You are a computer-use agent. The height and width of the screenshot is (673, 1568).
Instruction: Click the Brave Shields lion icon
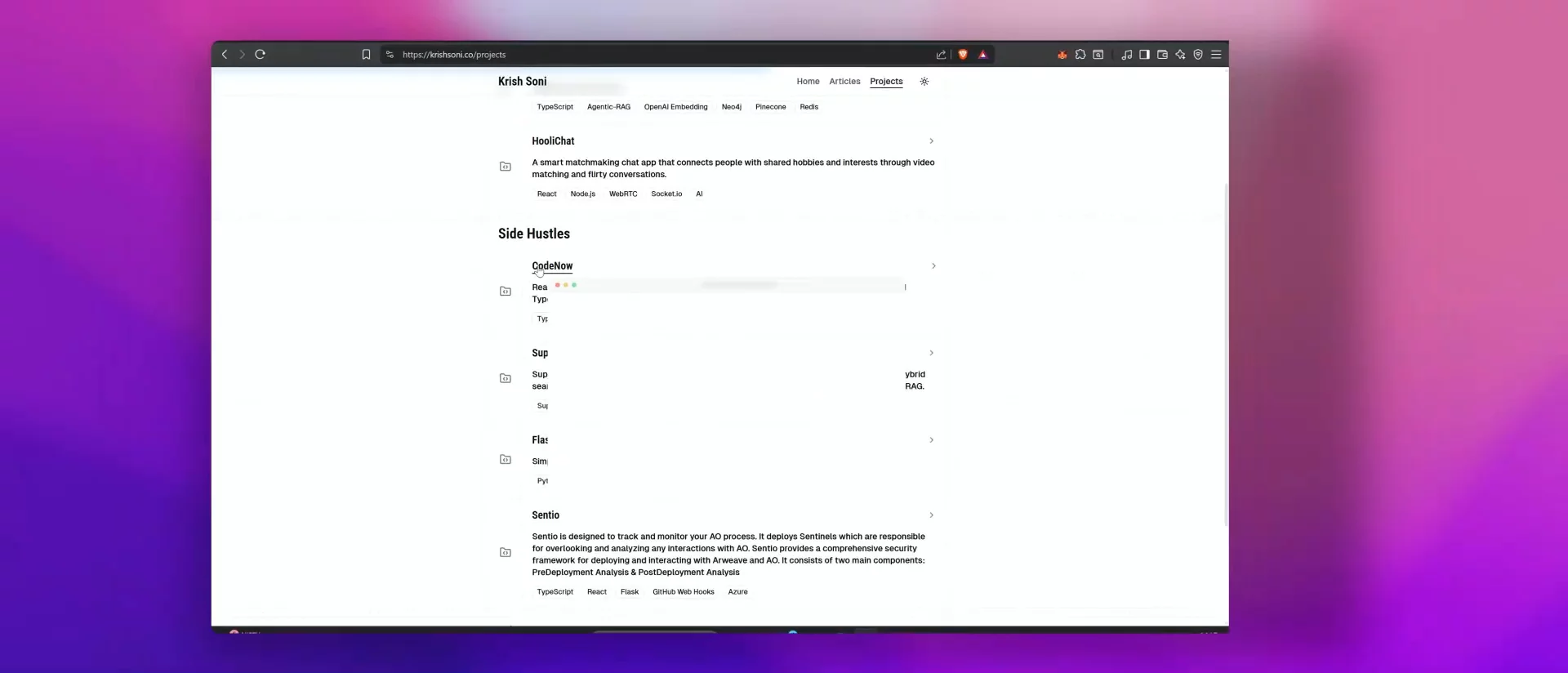coord(963,55)
